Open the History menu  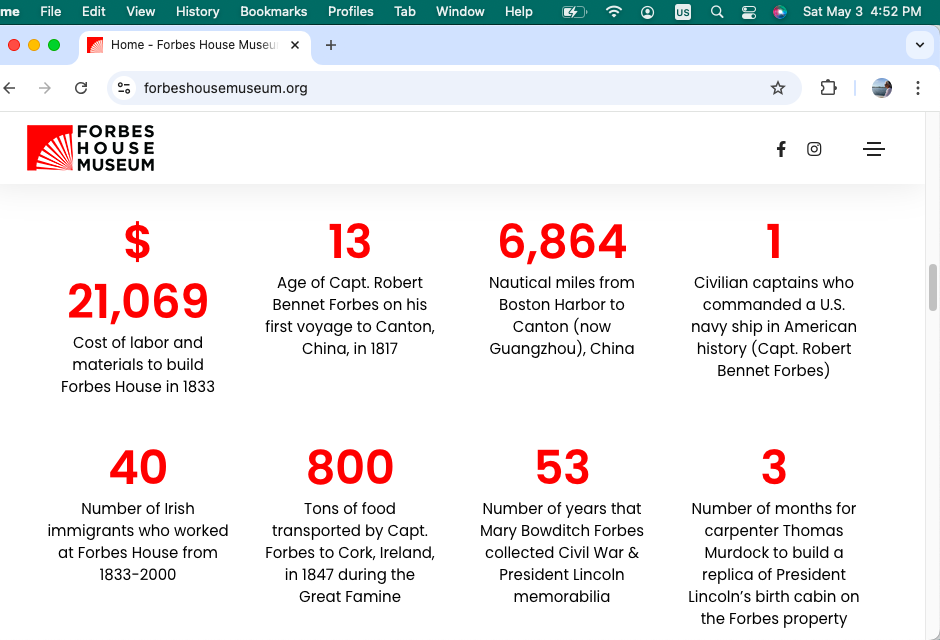(197, 11)
